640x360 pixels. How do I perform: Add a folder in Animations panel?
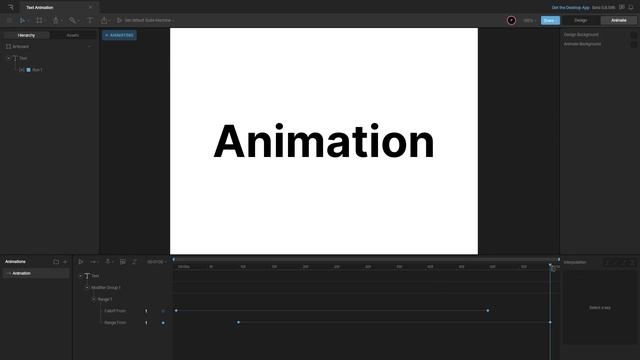[x=56, y=262]
